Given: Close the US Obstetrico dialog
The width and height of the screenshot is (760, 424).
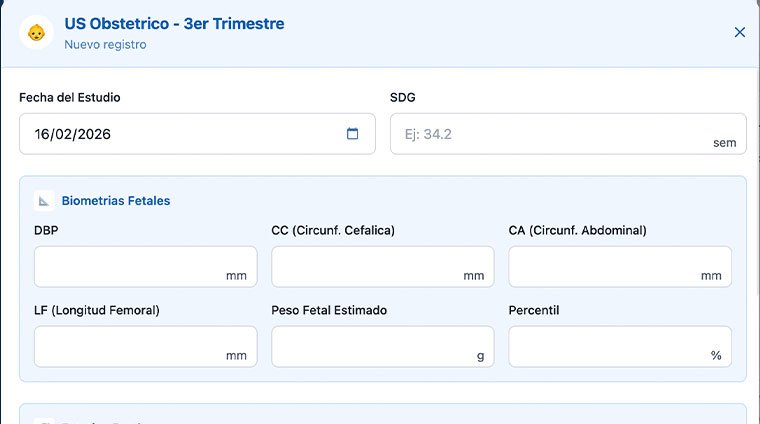Looking at the screenshot, I should pyautogui.click(x=740, y=32).
